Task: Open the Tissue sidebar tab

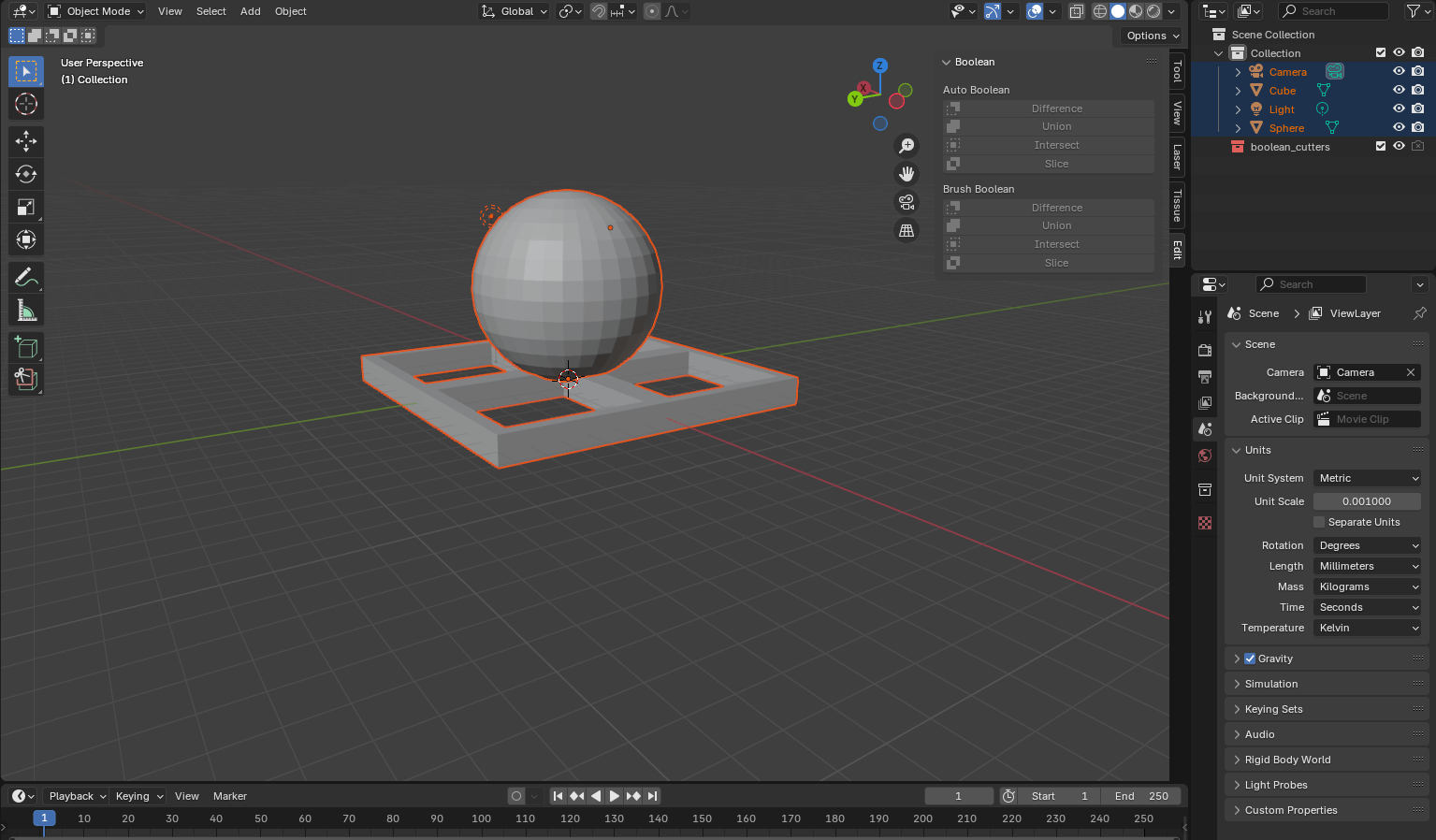Action: pos(1177,204)
